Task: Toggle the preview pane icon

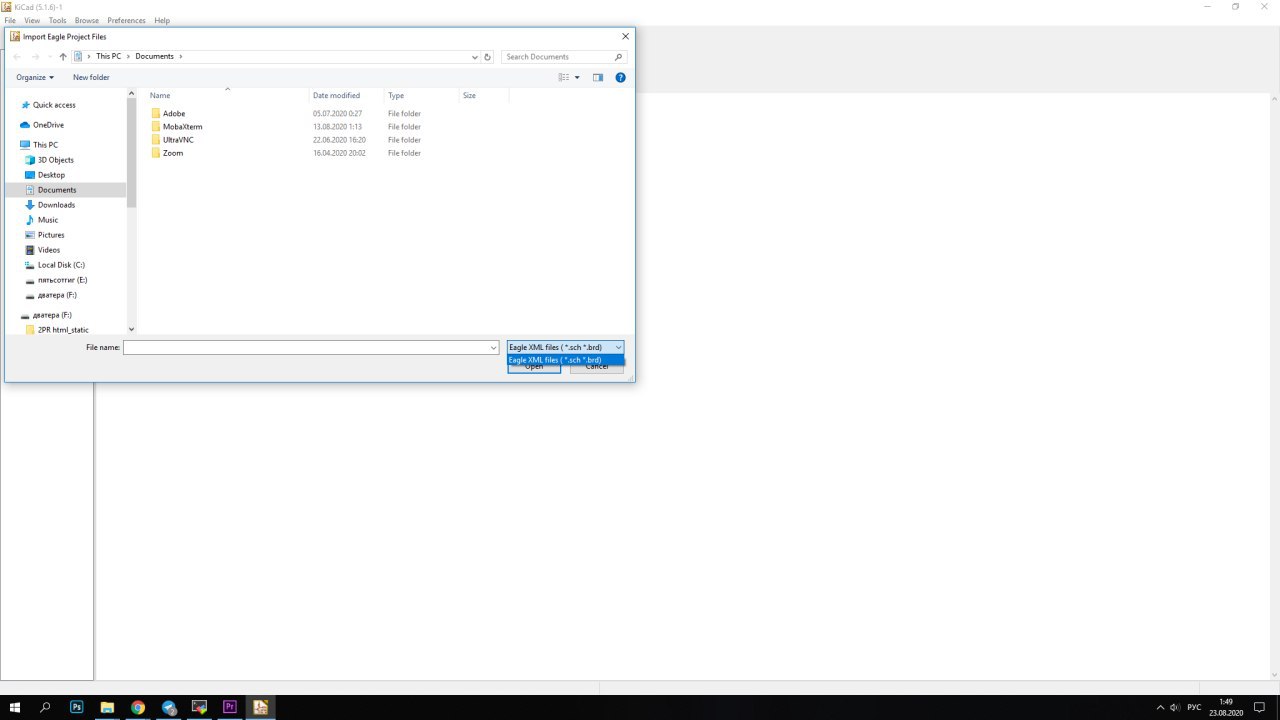Action: point(598,77)
